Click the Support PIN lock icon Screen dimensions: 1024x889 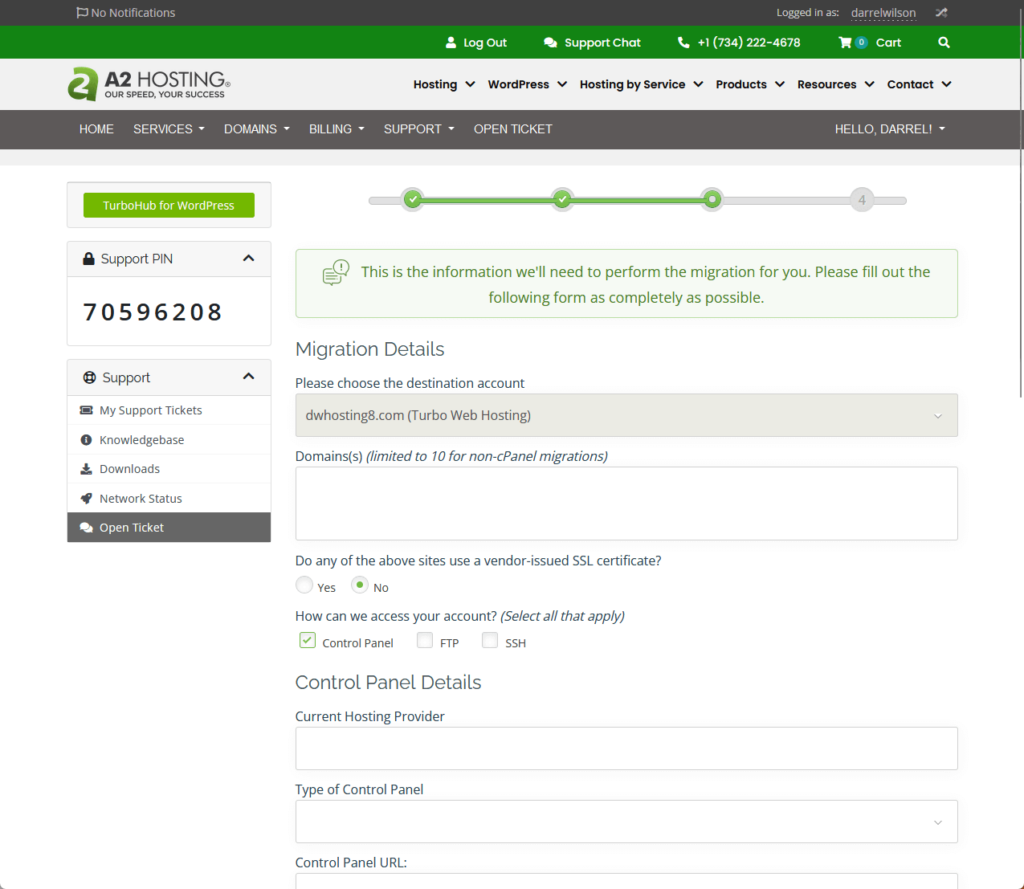coord(88,259)
